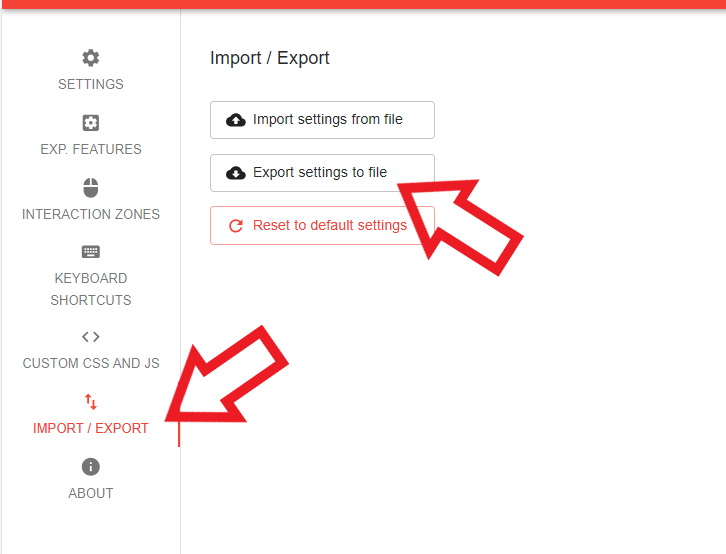
Task: Select CUSTOM CSS AND JS section
Action: [x=91, y=363]
